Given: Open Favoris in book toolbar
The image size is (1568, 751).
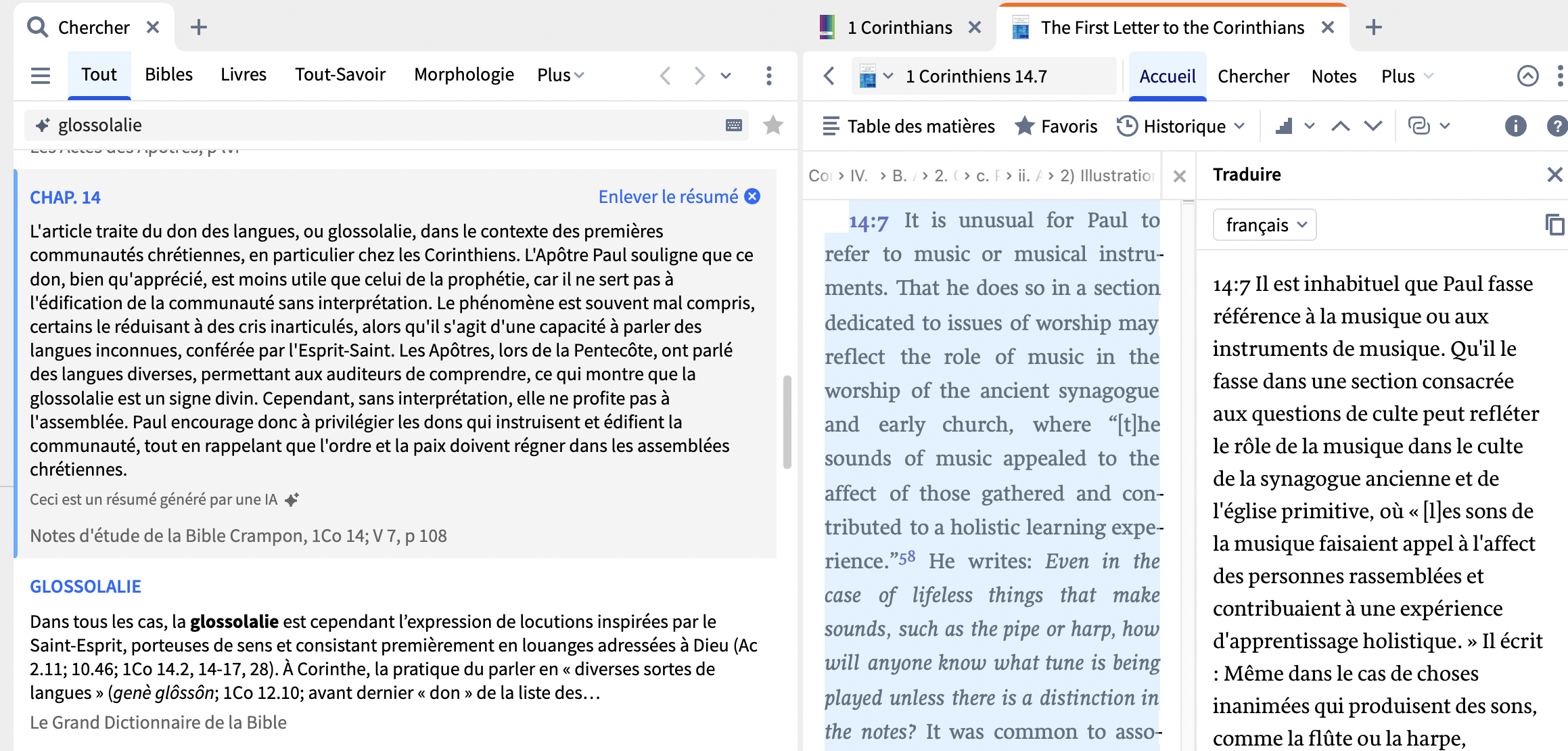Looking at the screenshot, I should point(1056,127).
